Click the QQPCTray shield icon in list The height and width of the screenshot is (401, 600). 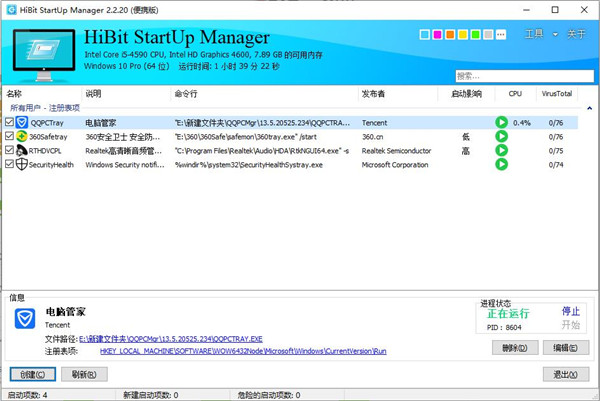pyautogui.click(x=22, y=122)
